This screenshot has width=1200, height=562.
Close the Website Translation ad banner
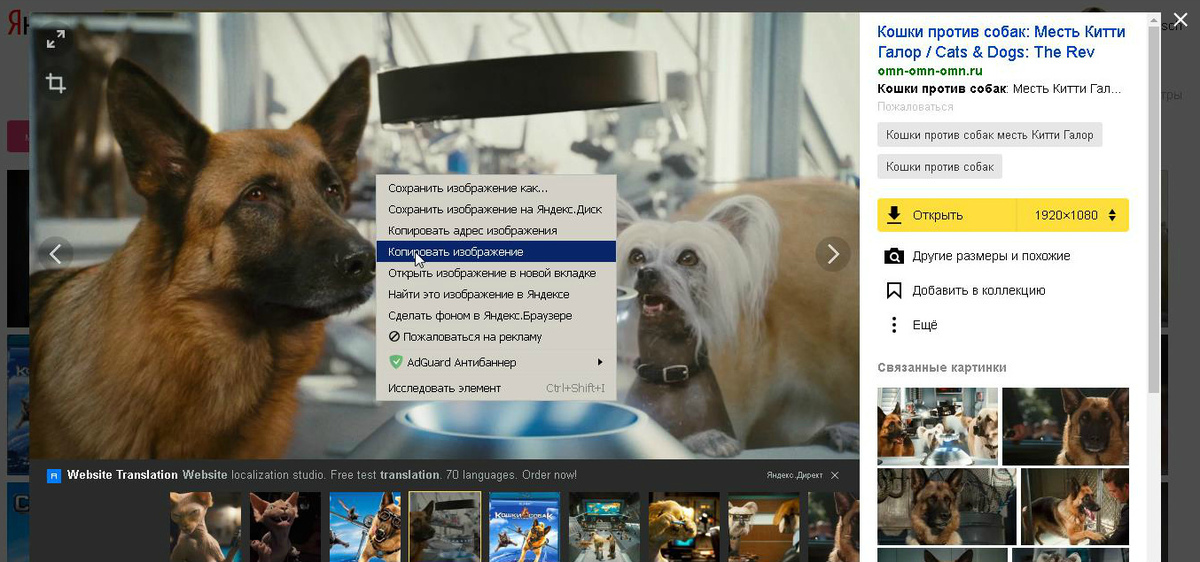pyautogui.click(x=835, y=475)
